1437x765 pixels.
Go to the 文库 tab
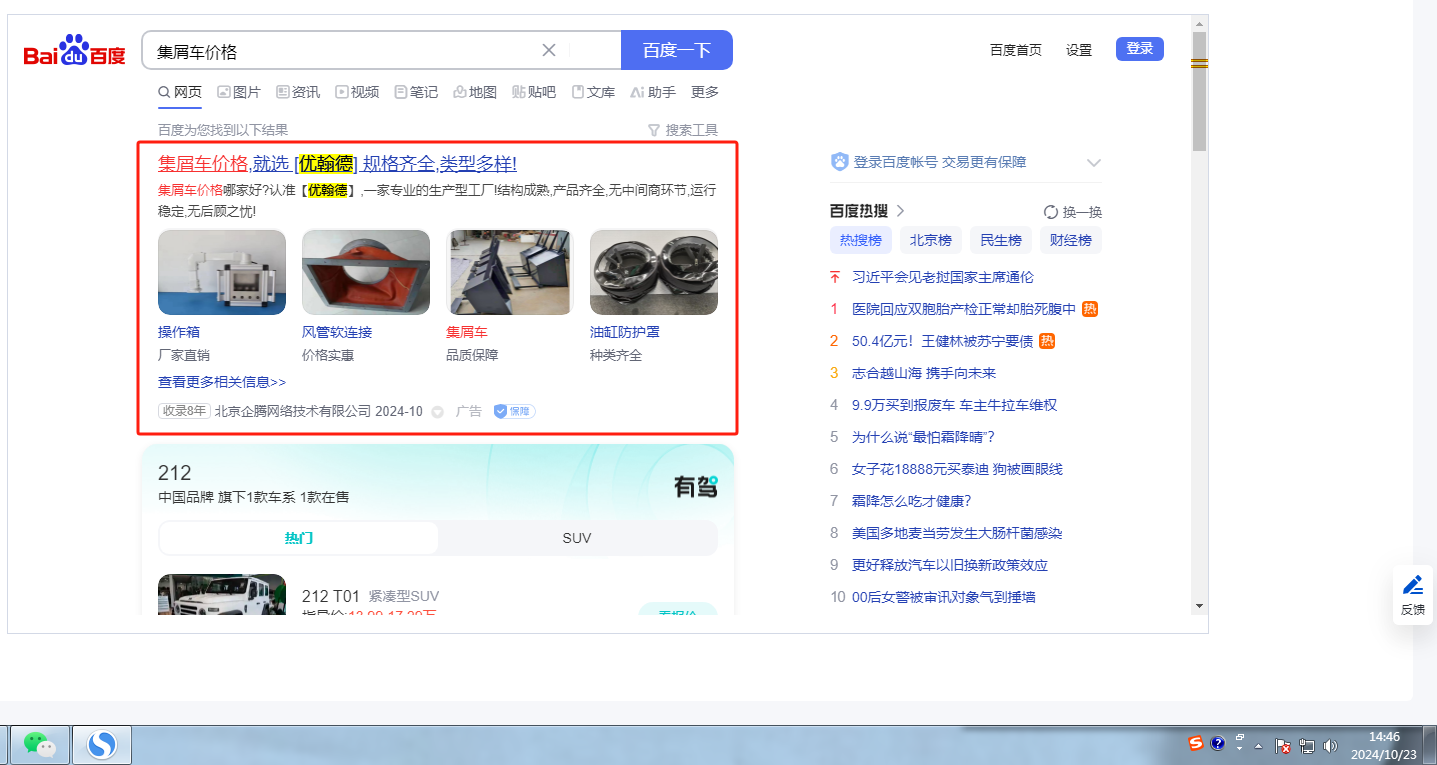tap(593, 92)
